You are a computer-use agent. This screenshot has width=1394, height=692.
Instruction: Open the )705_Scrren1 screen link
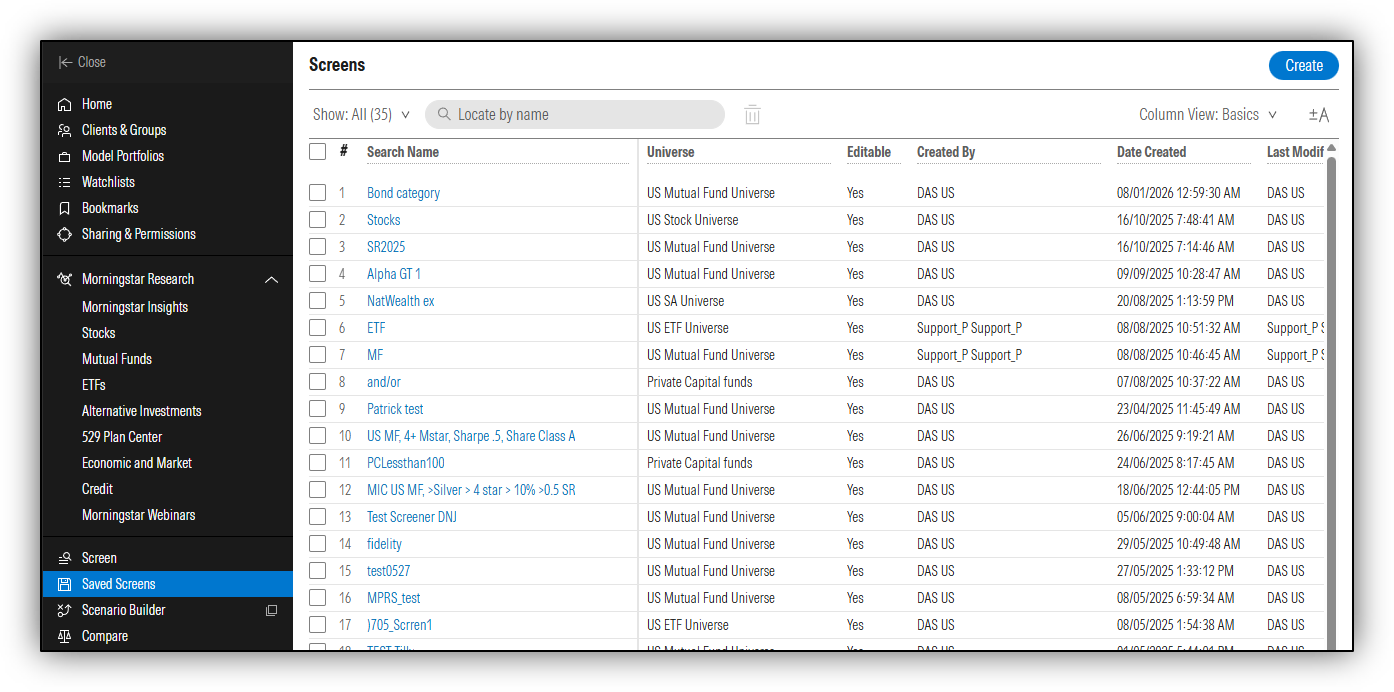pos(400,625)
